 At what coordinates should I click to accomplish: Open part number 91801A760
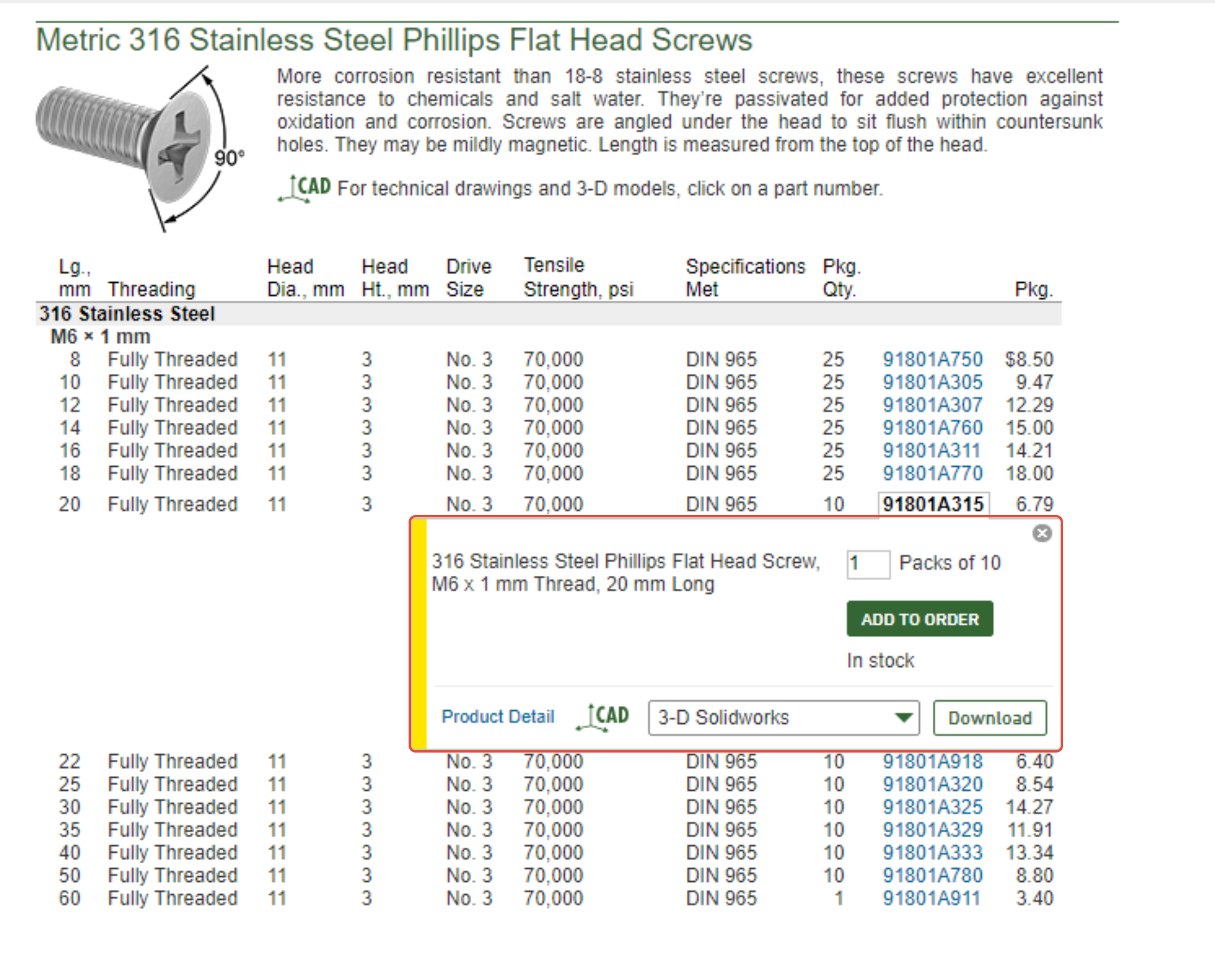coord(932,427)
